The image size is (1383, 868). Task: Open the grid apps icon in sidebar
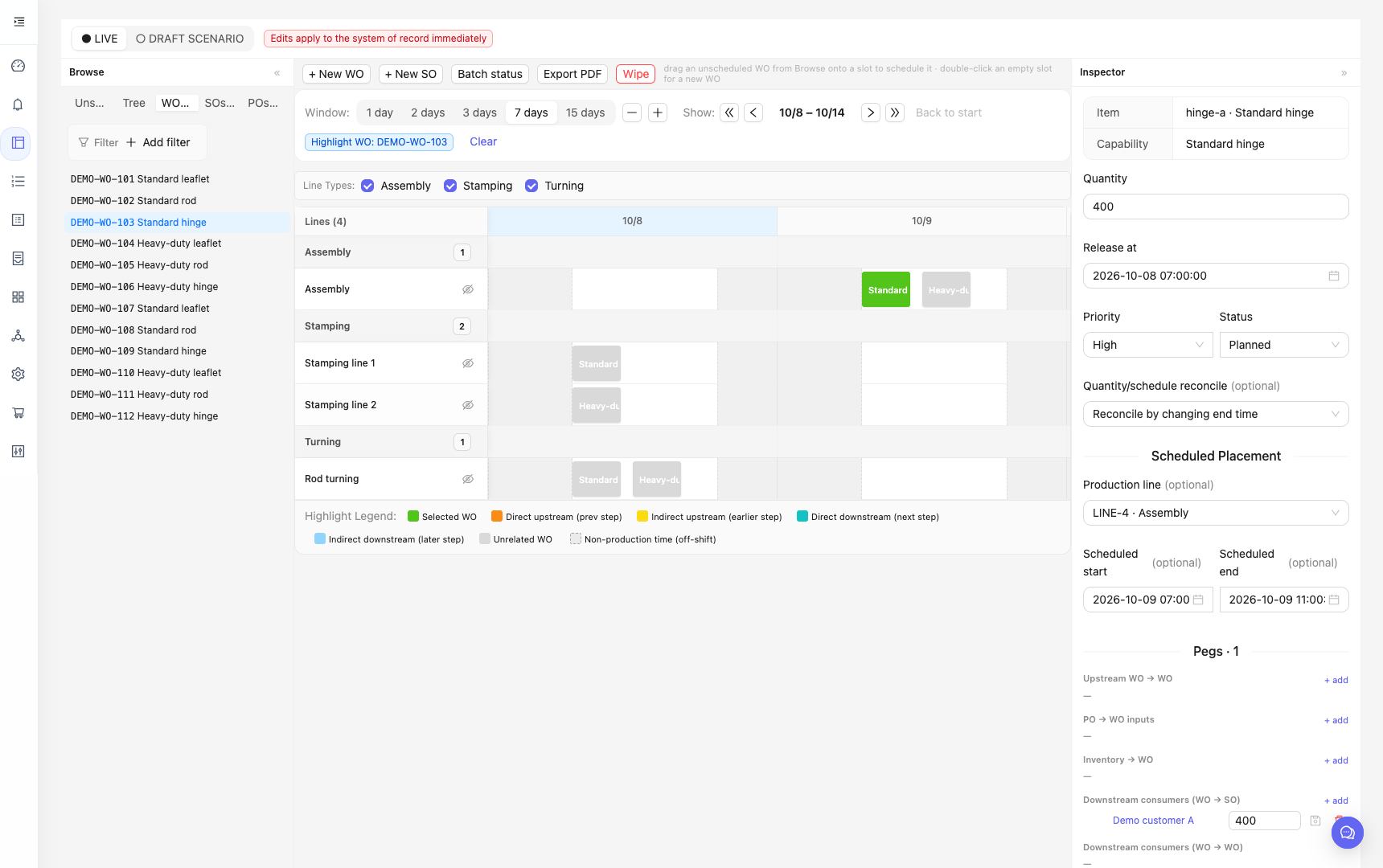pos(18,297)
